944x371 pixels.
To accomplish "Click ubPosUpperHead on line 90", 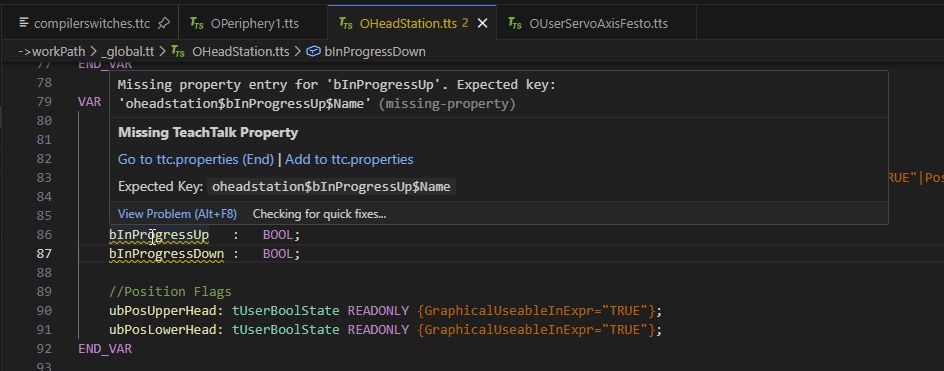I will click(163, 311).
